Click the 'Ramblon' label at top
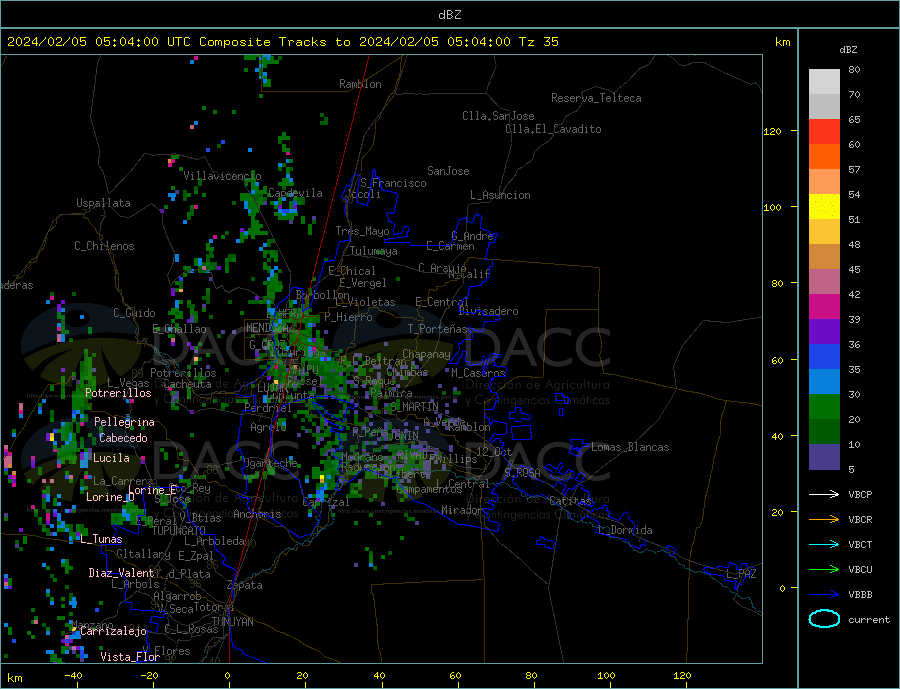900x689 pixels. tap(360, 84)
